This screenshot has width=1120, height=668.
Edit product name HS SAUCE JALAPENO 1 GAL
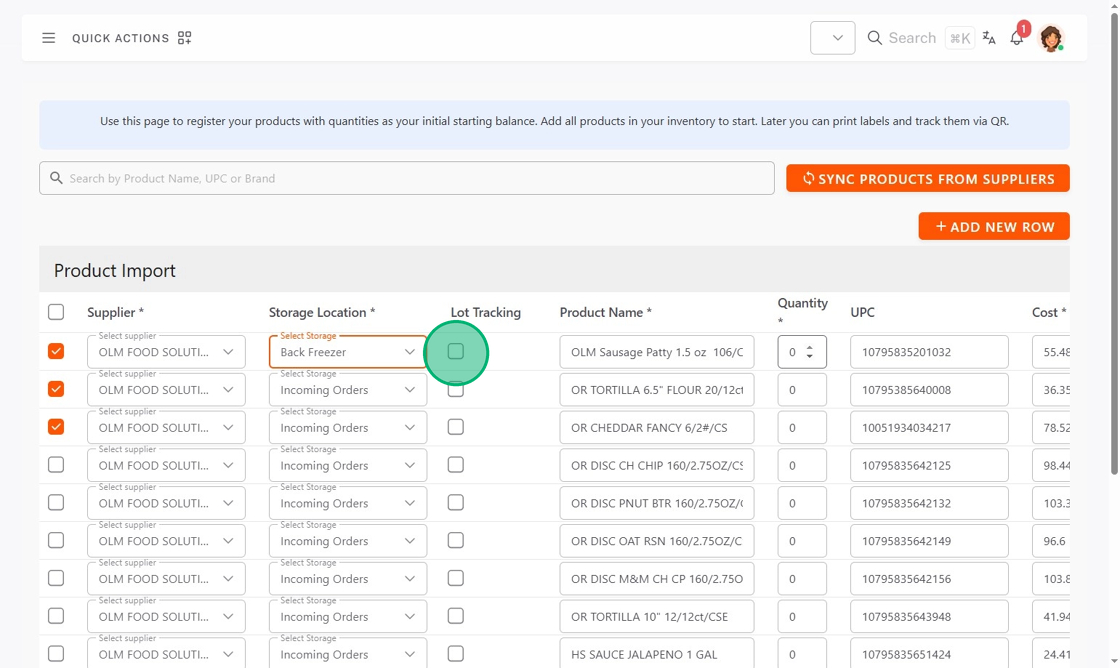click(657, 654)
